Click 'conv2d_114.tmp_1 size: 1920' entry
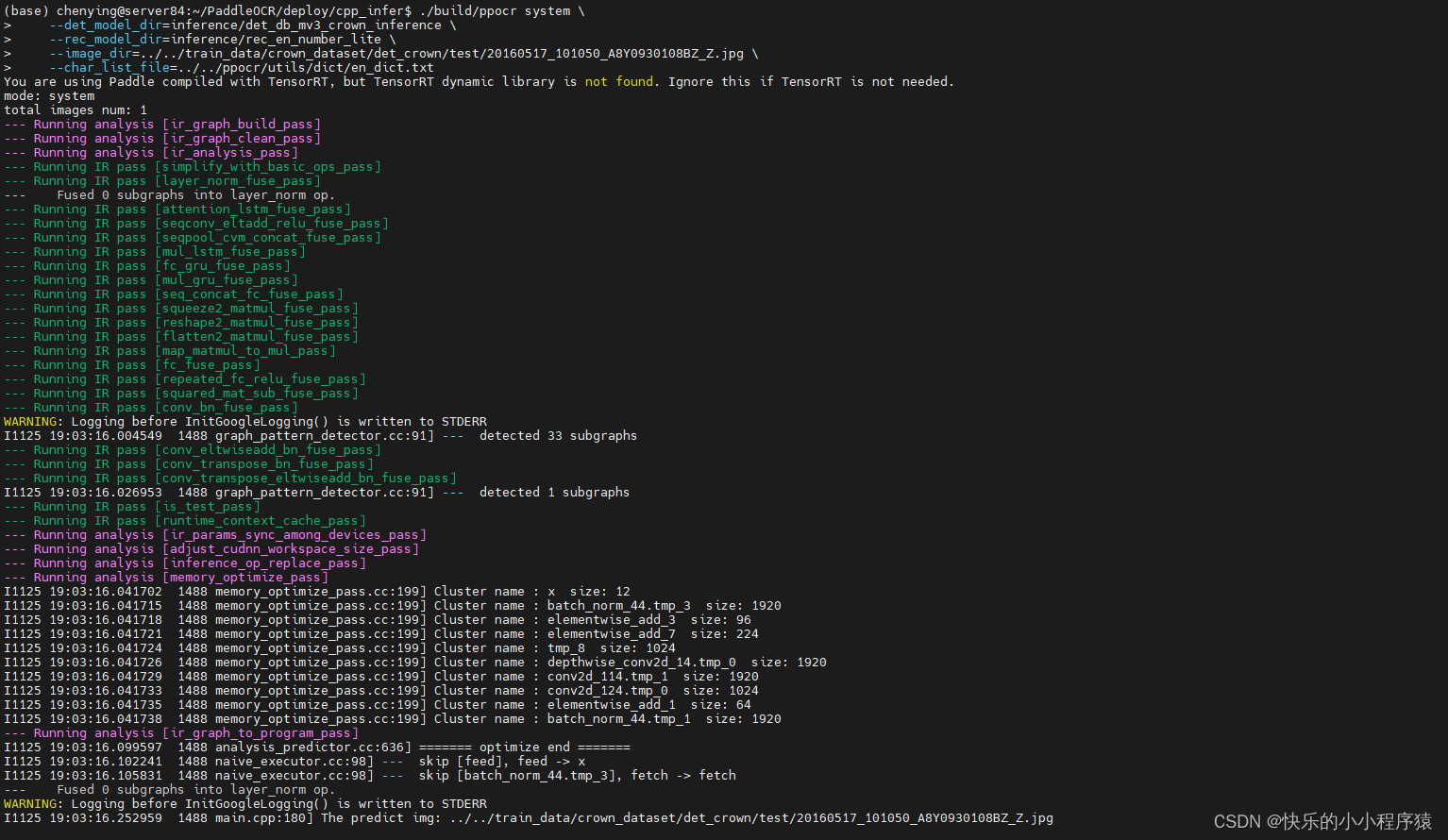 point(653,677)
